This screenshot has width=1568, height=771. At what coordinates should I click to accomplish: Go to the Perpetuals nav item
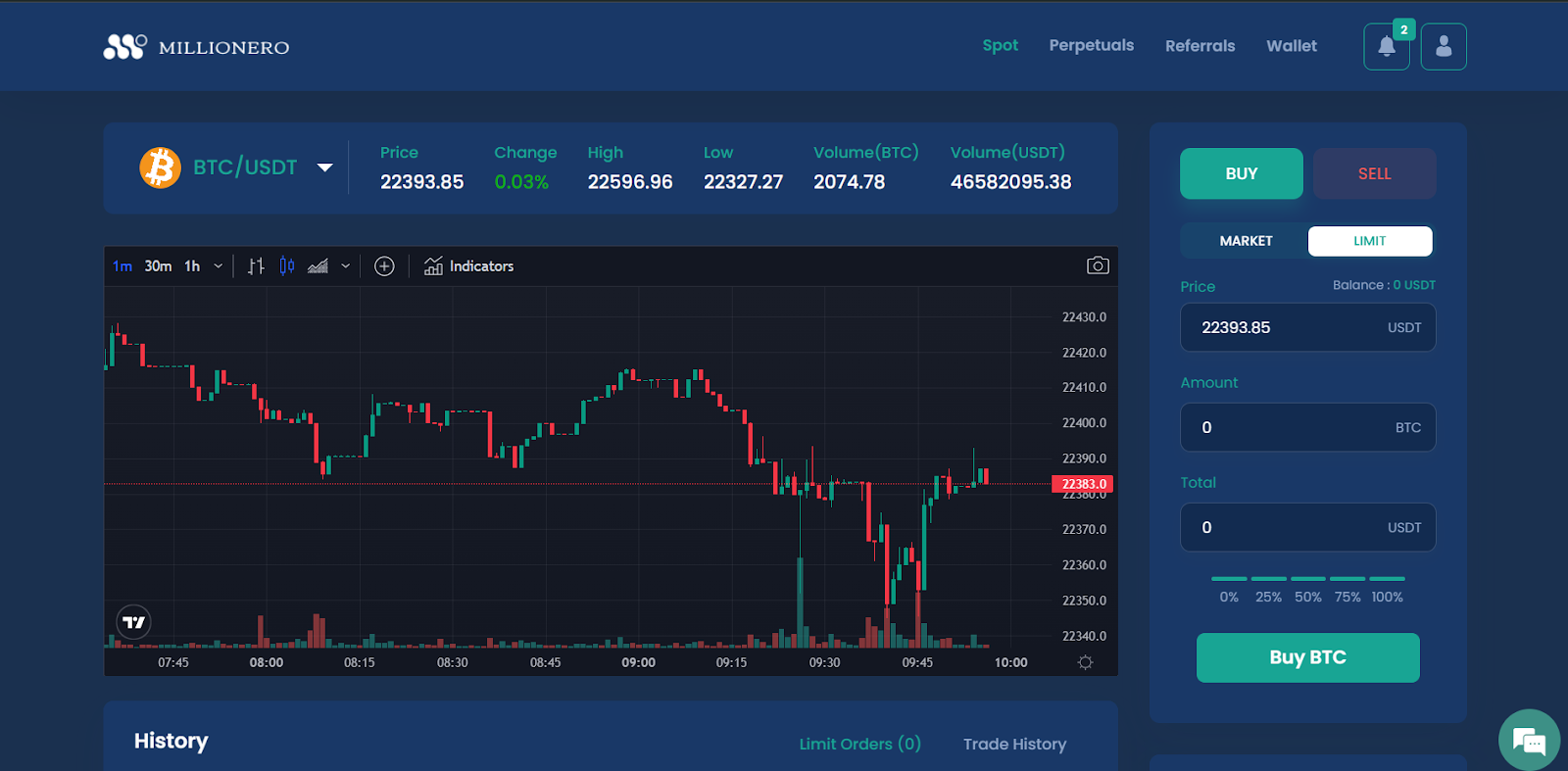pyautogui.click(x=1091, y=46)
